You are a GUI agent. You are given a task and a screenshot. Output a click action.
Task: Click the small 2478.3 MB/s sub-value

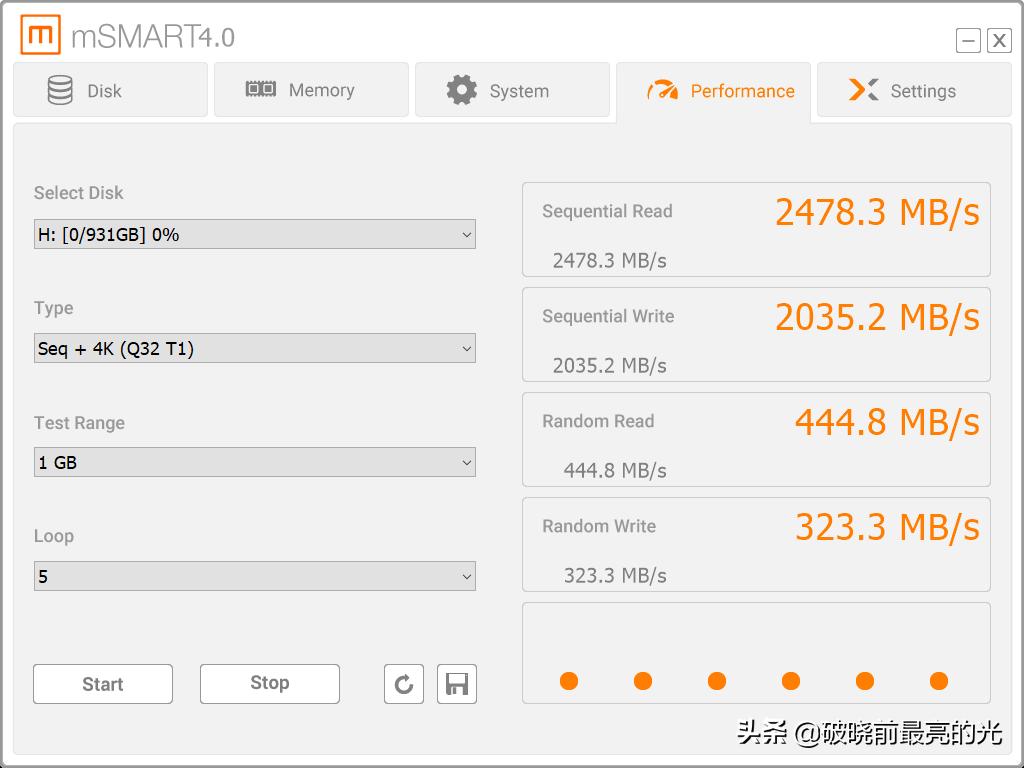pos(609,261)
